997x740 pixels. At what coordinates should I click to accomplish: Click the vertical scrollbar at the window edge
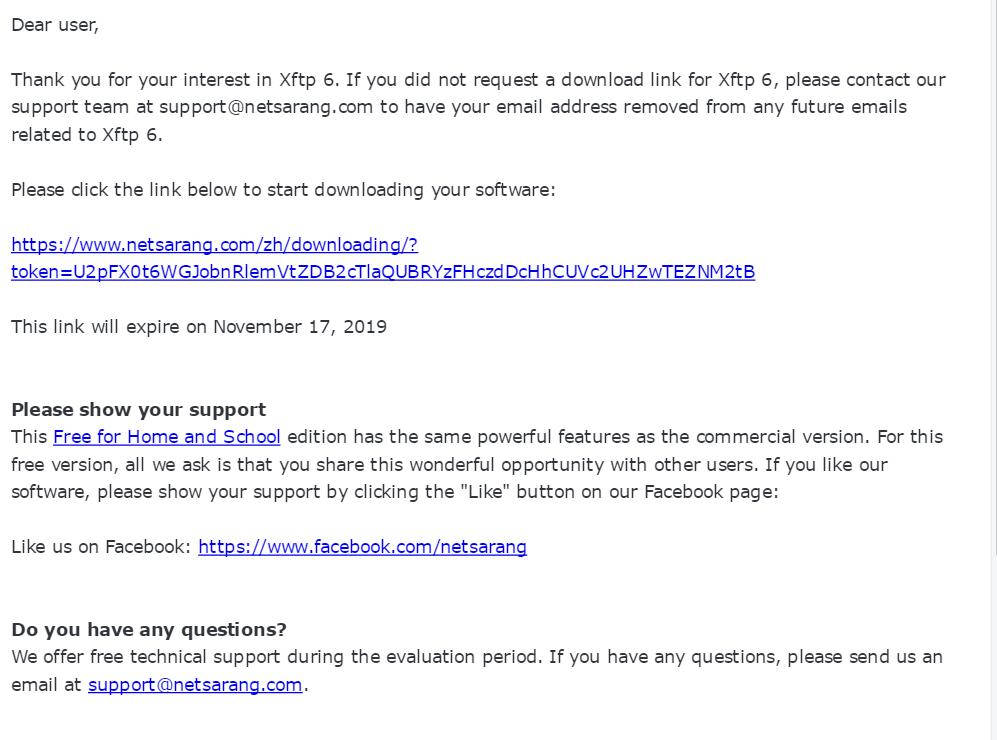tap(993, 370)
